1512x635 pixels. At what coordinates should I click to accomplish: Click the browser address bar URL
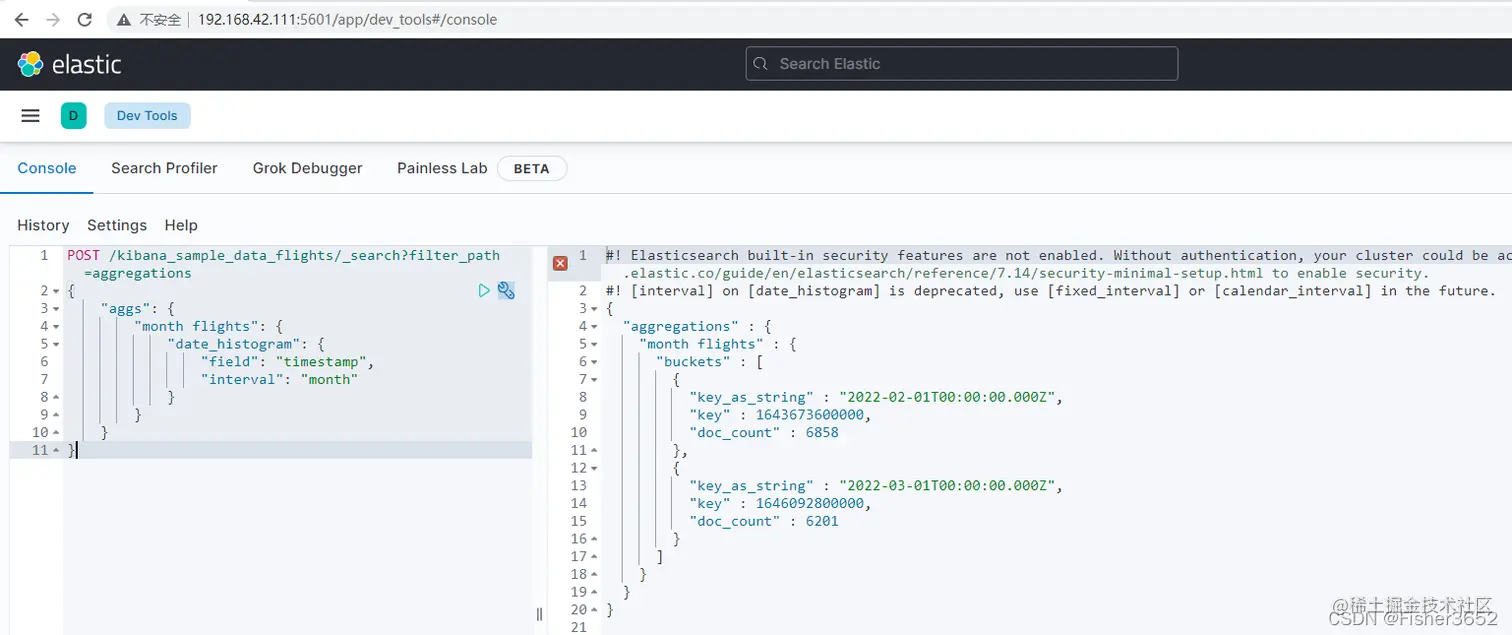tap(347, 19)
